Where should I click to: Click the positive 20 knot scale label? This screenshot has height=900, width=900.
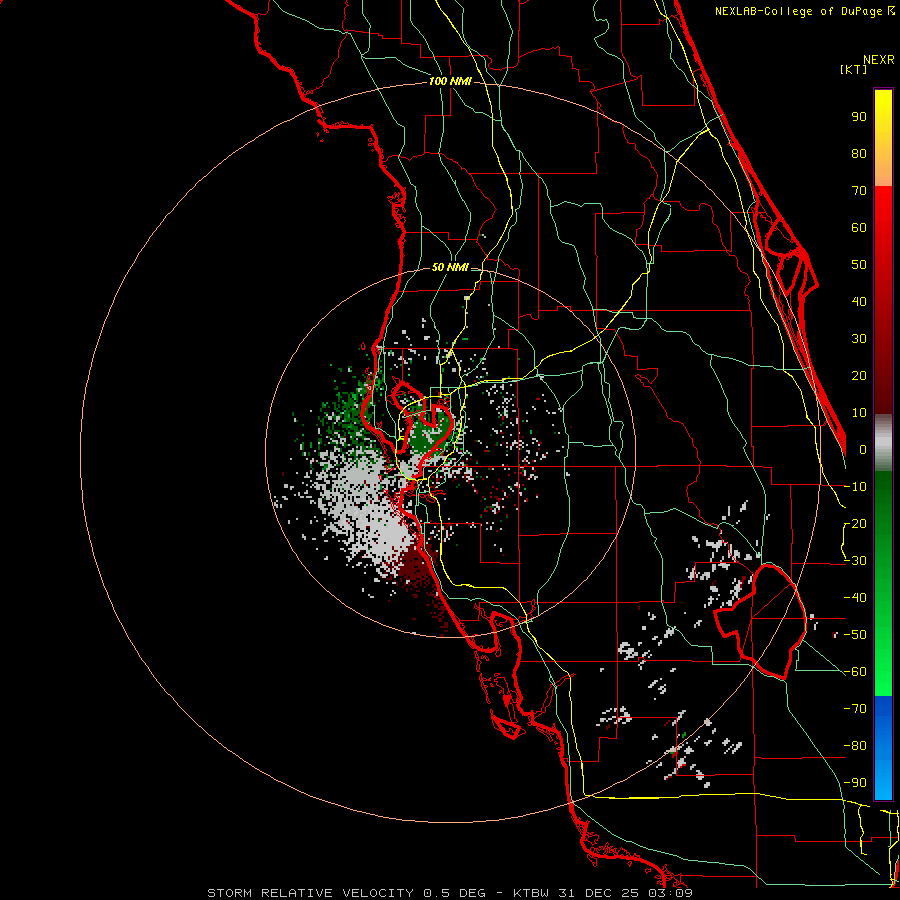[x=859, y=376]
